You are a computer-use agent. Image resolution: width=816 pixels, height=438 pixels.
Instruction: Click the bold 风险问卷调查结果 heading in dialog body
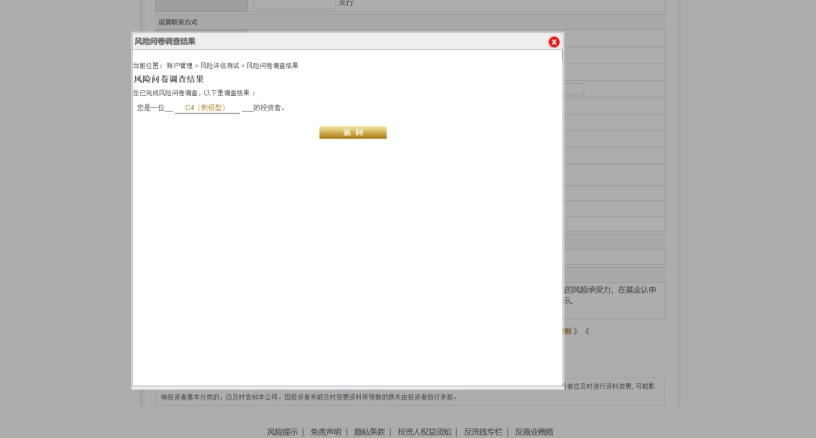168,79
